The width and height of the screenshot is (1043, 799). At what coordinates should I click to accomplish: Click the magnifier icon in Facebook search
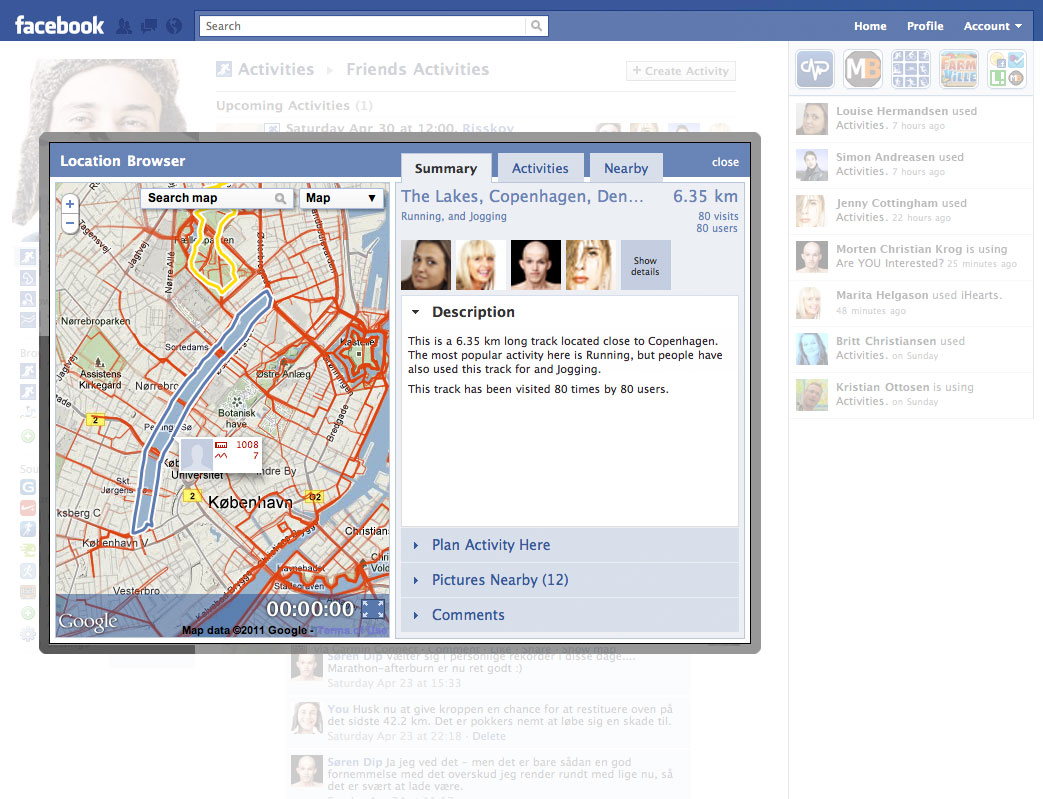[x=537, y=26]
